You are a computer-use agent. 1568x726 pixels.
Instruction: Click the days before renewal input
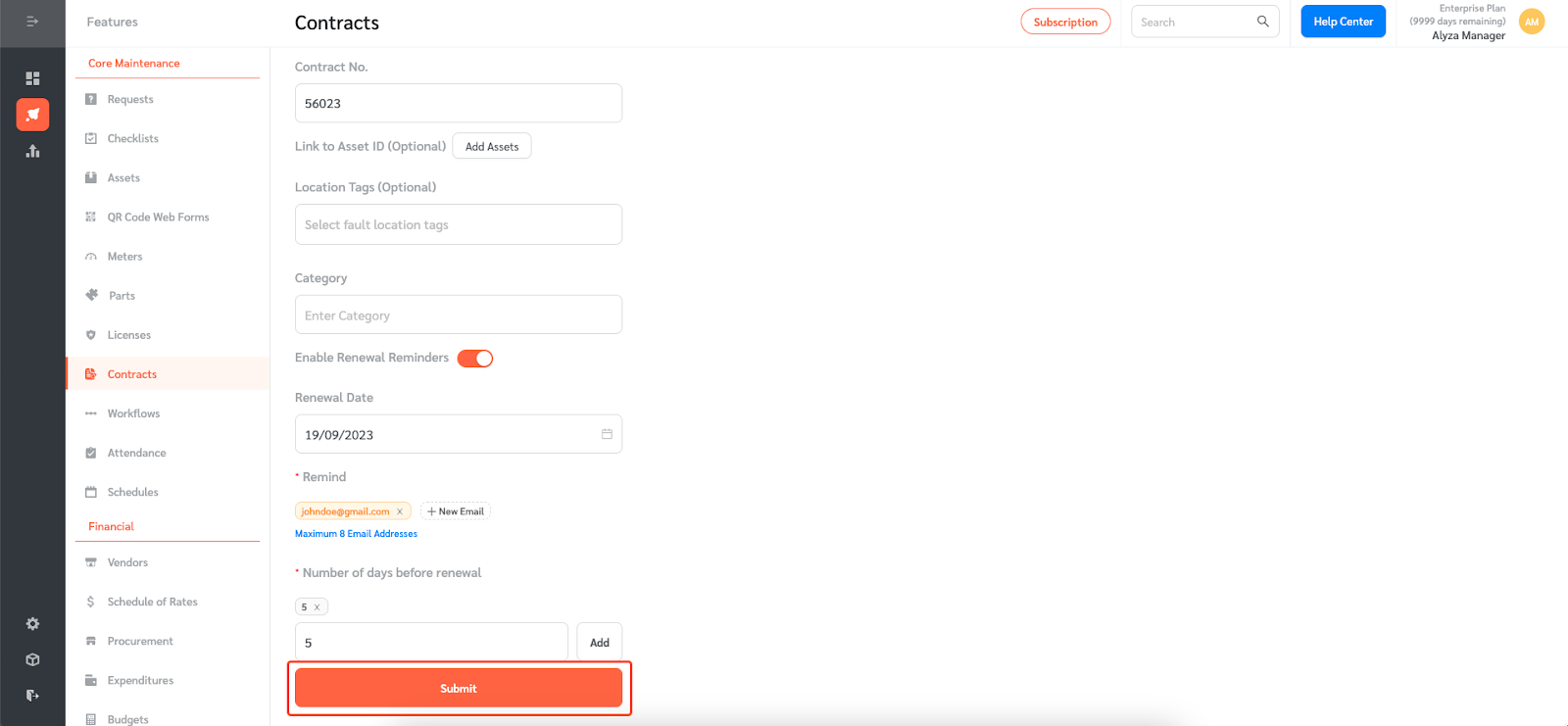tap(431, 642)
